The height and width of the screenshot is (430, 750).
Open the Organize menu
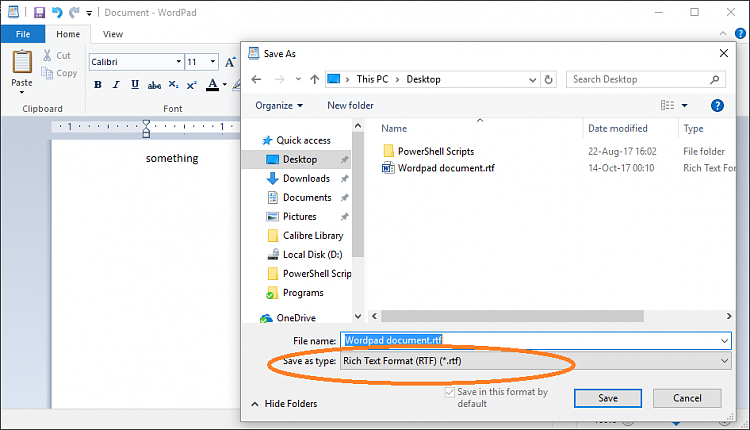(x=279, y=106)
